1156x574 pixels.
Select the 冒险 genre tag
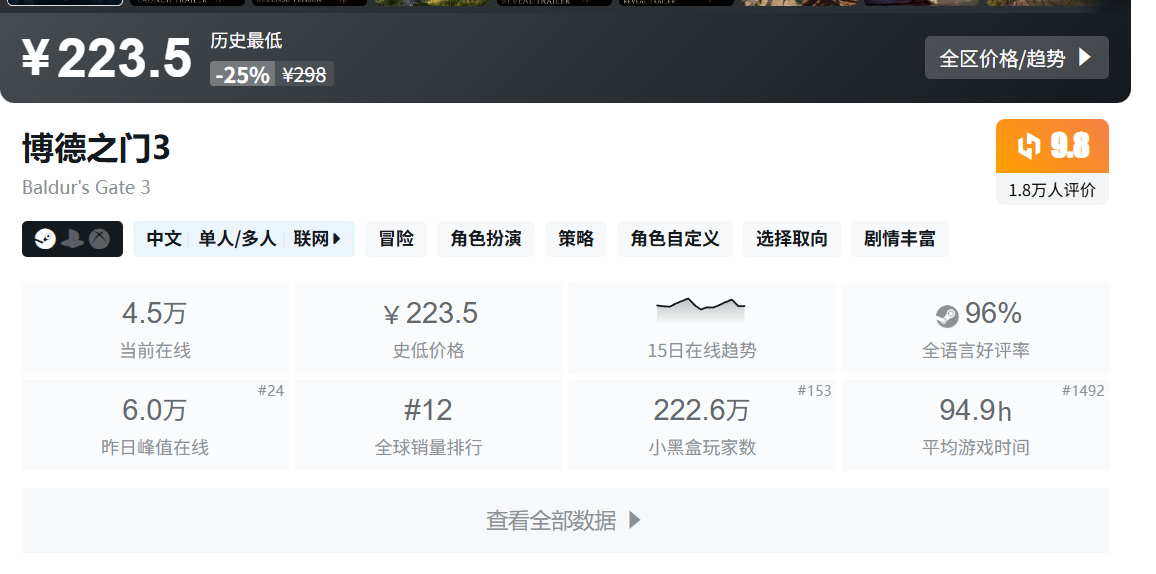point(396,239)
